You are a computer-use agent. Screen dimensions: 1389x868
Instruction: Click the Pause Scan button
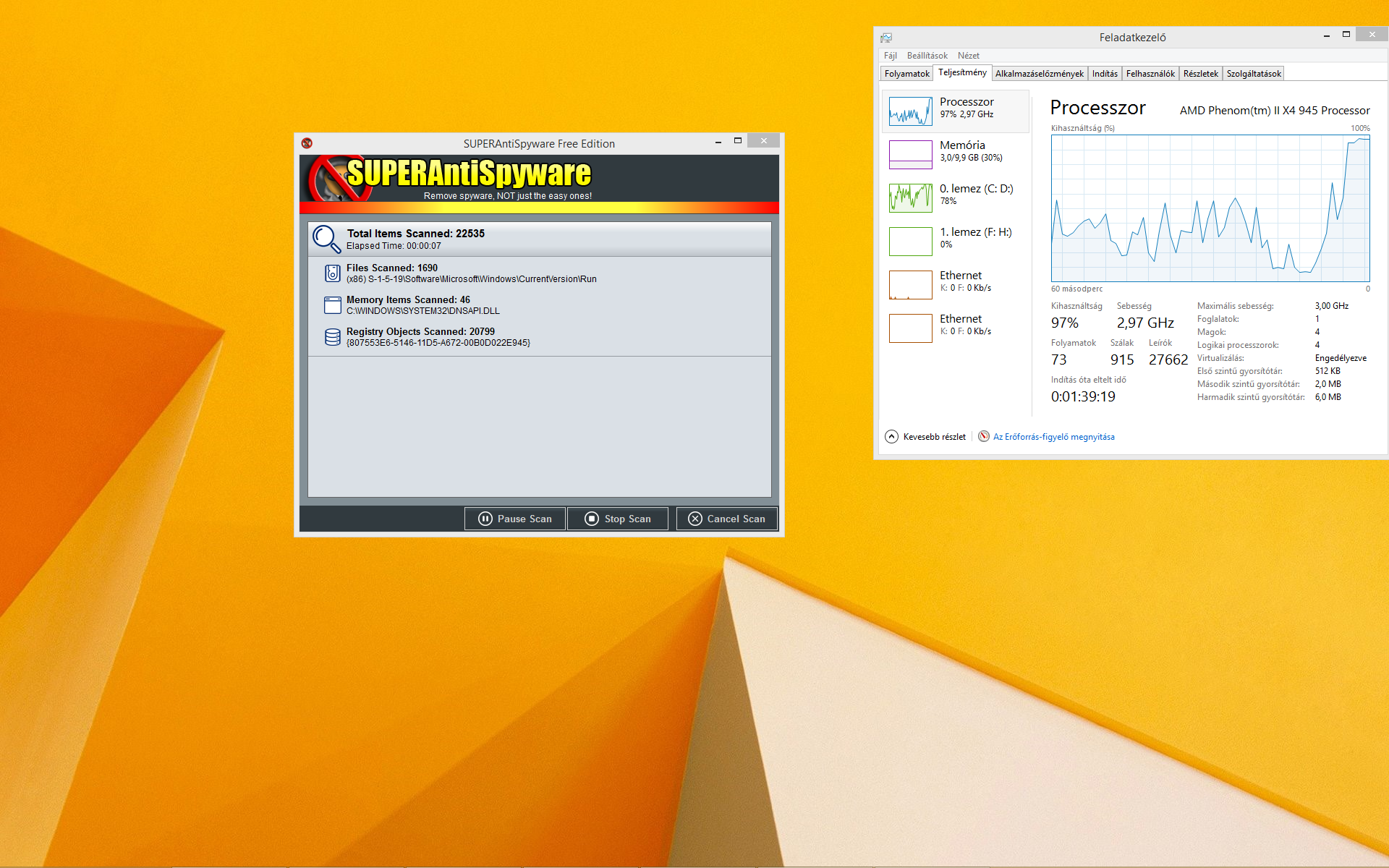(515, 519)
